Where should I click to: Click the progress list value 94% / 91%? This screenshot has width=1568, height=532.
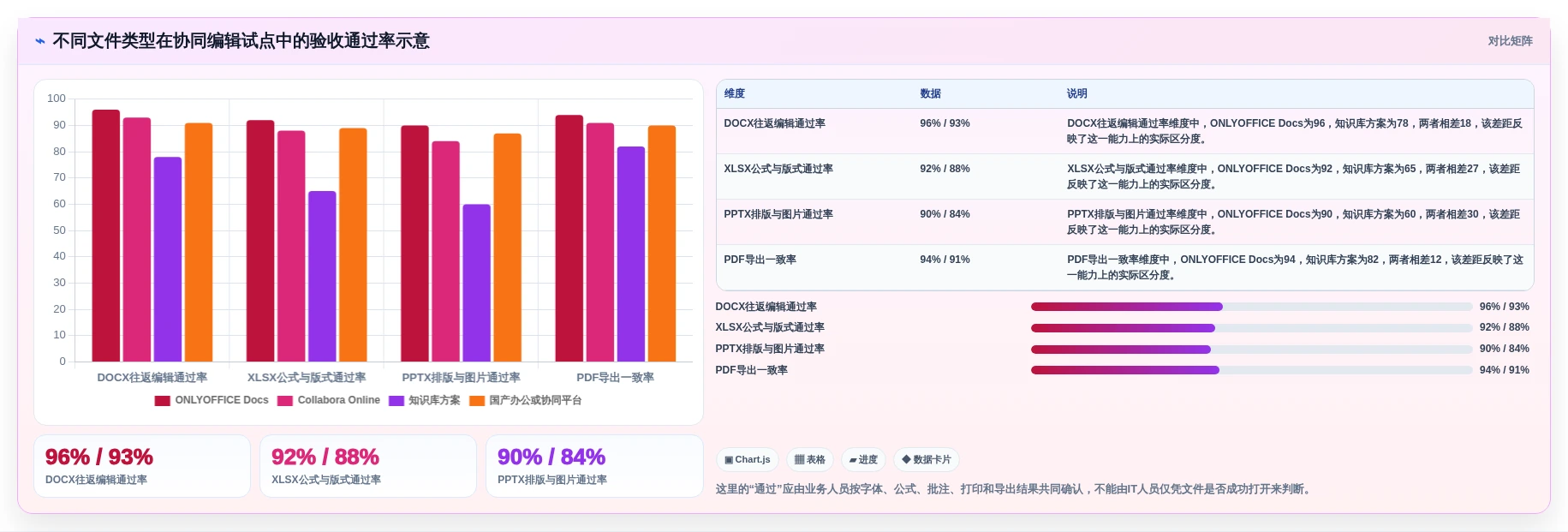[1505, 370]
